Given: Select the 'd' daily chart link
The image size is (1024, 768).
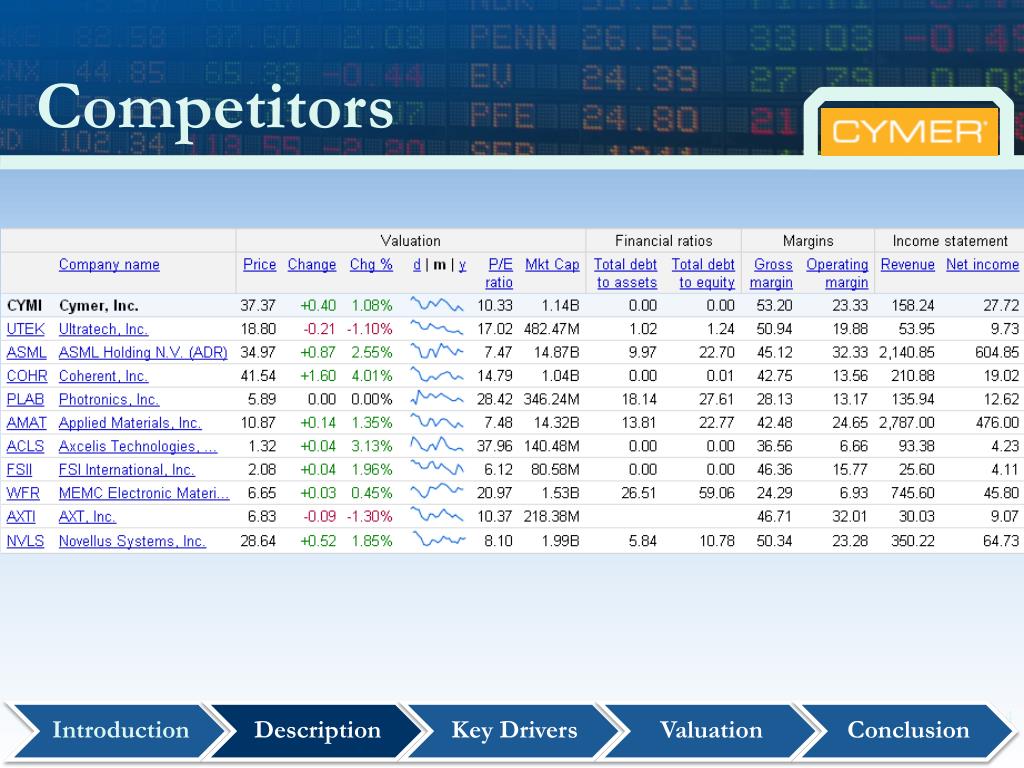Looking at the screenshot, I should pyautogui.click(x=417, y=264).
